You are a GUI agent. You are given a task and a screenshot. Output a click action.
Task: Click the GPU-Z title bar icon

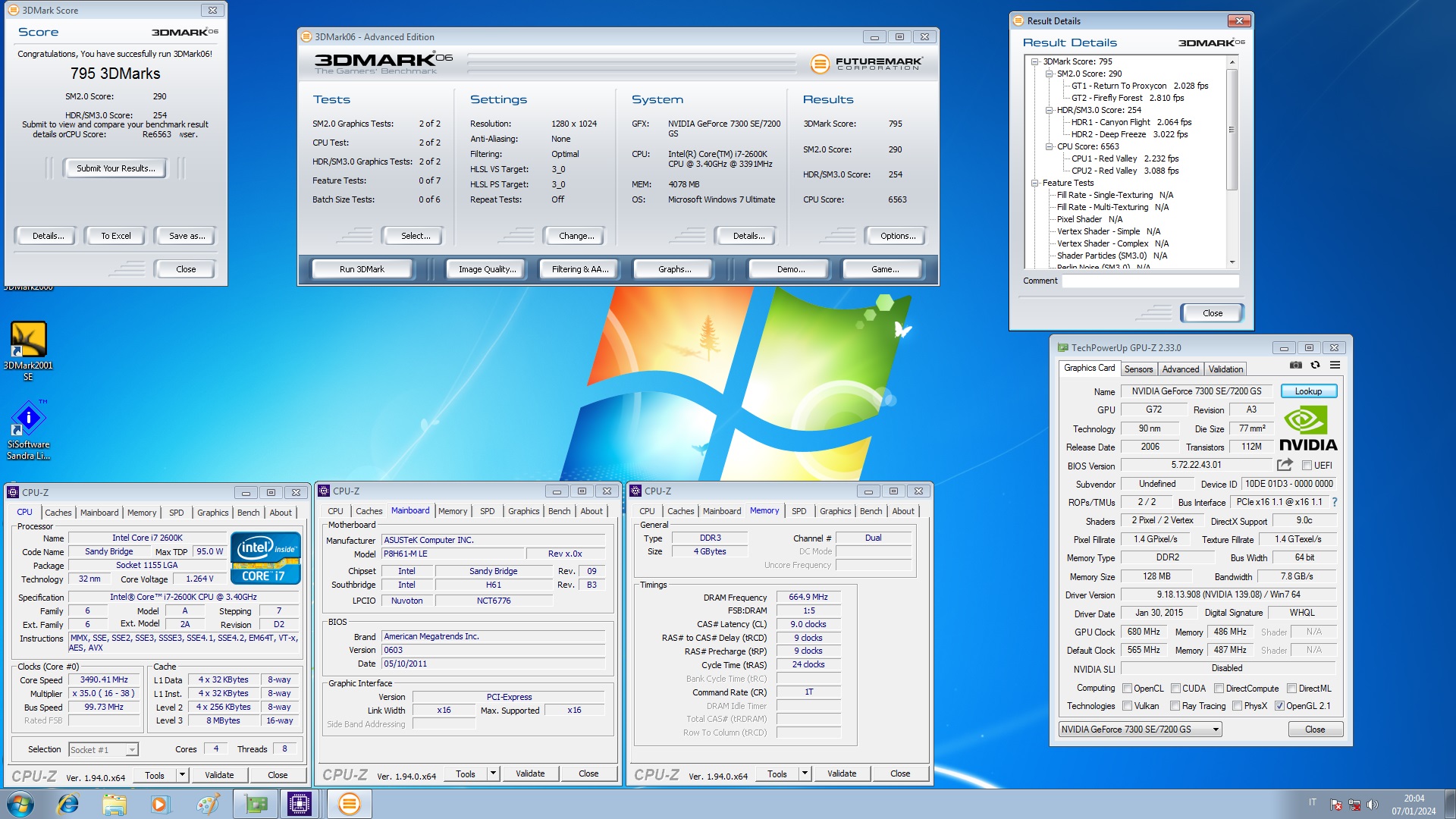[1063, 348]
